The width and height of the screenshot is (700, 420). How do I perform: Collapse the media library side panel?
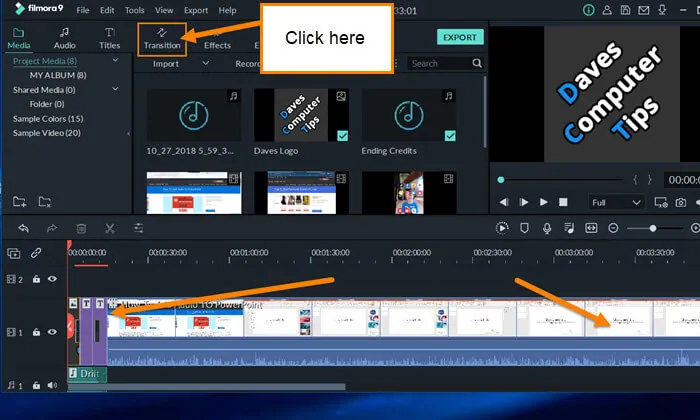click(129, 133)
